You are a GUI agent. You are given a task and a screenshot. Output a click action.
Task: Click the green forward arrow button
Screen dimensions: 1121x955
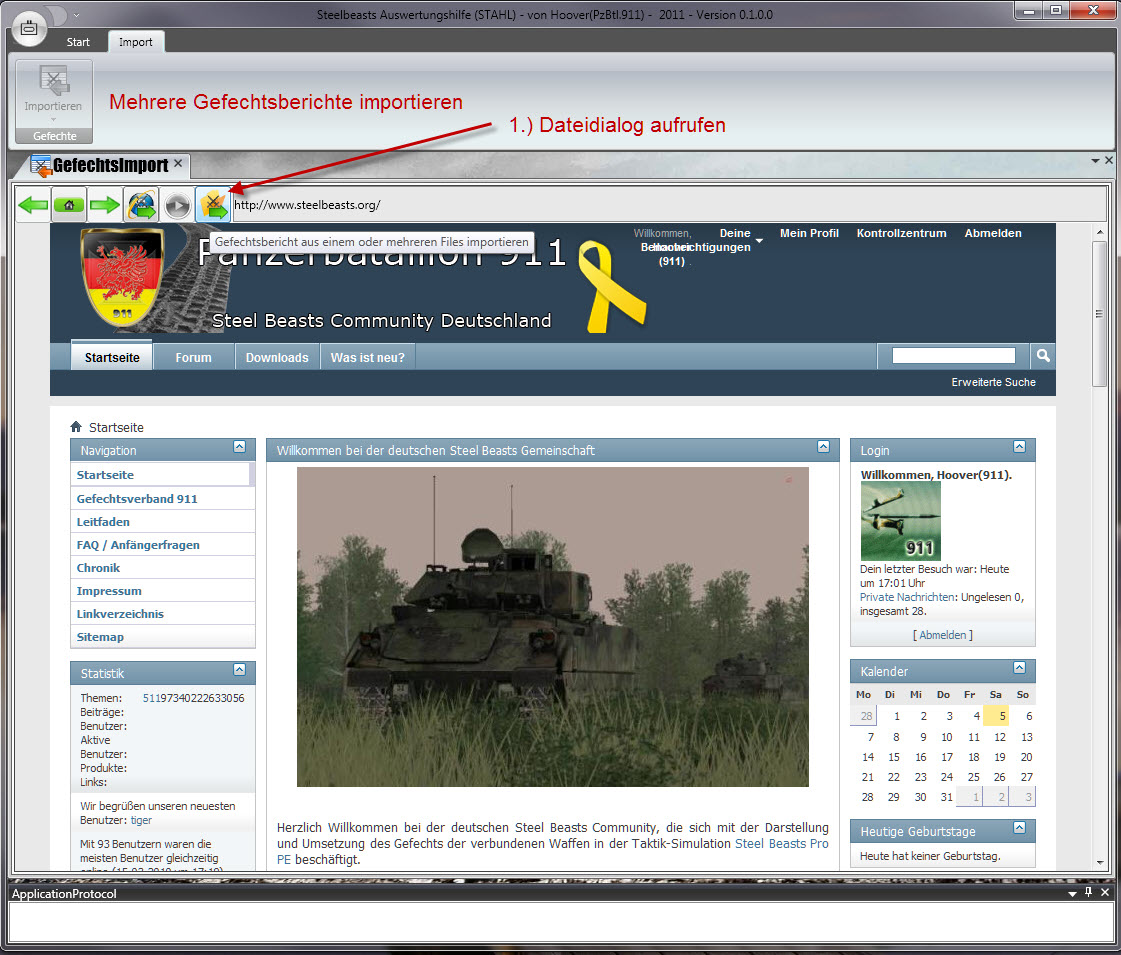(x=105, y=205)
